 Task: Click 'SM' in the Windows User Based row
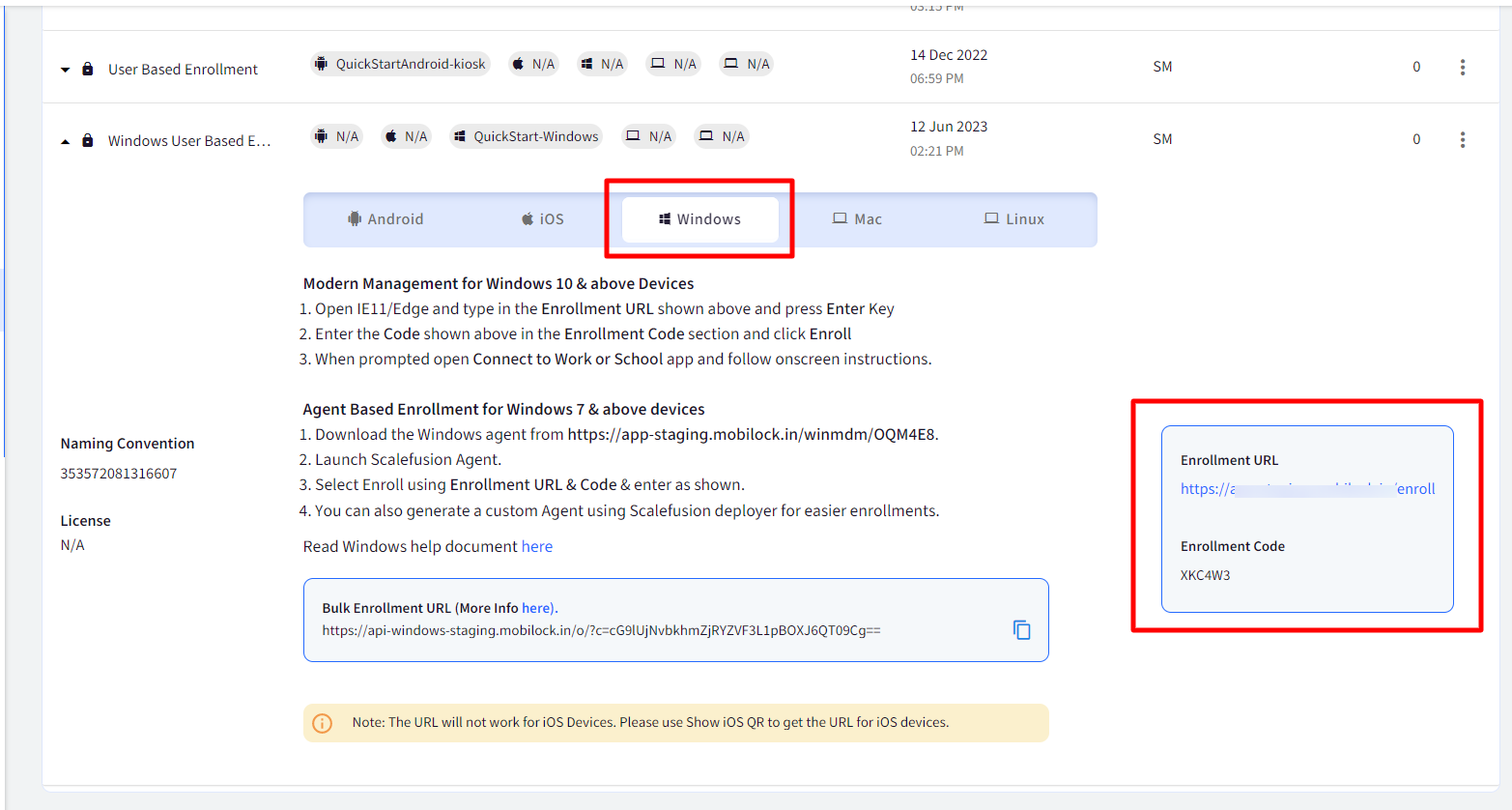point(1162,139)
